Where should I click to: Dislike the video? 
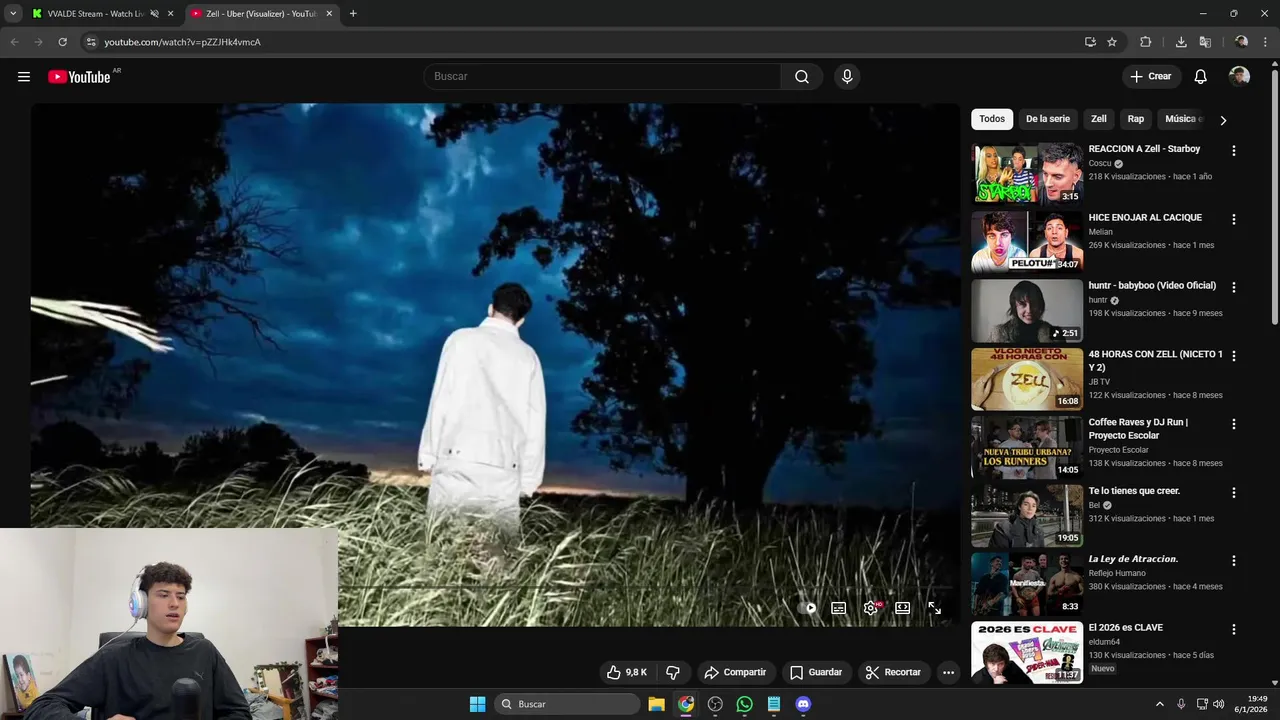(673, 672)
